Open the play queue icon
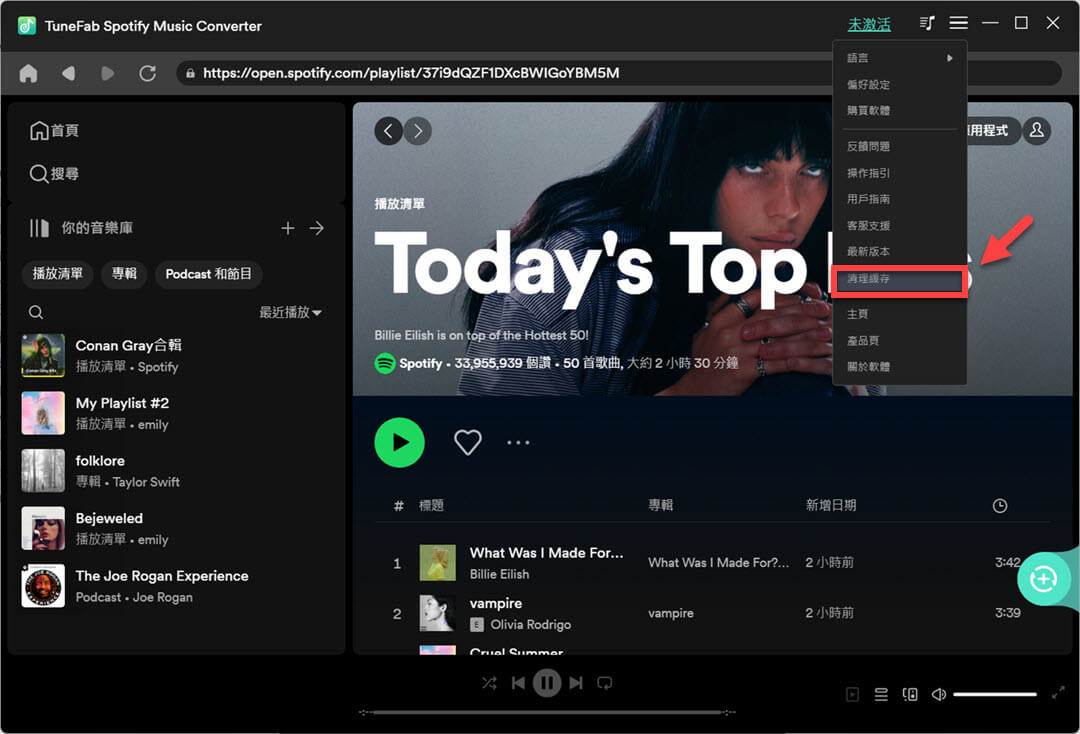 [881, 695]
